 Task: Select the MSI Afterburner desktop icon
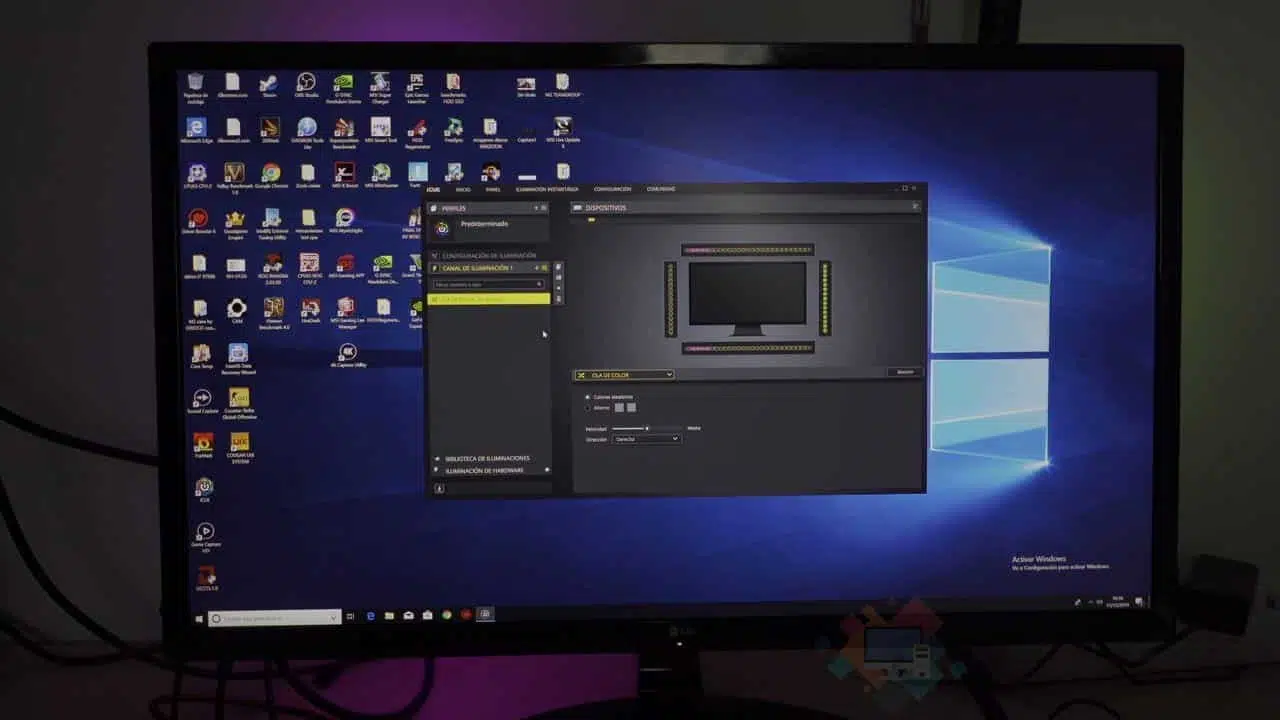pyautogui.click(x=381, y=176)
